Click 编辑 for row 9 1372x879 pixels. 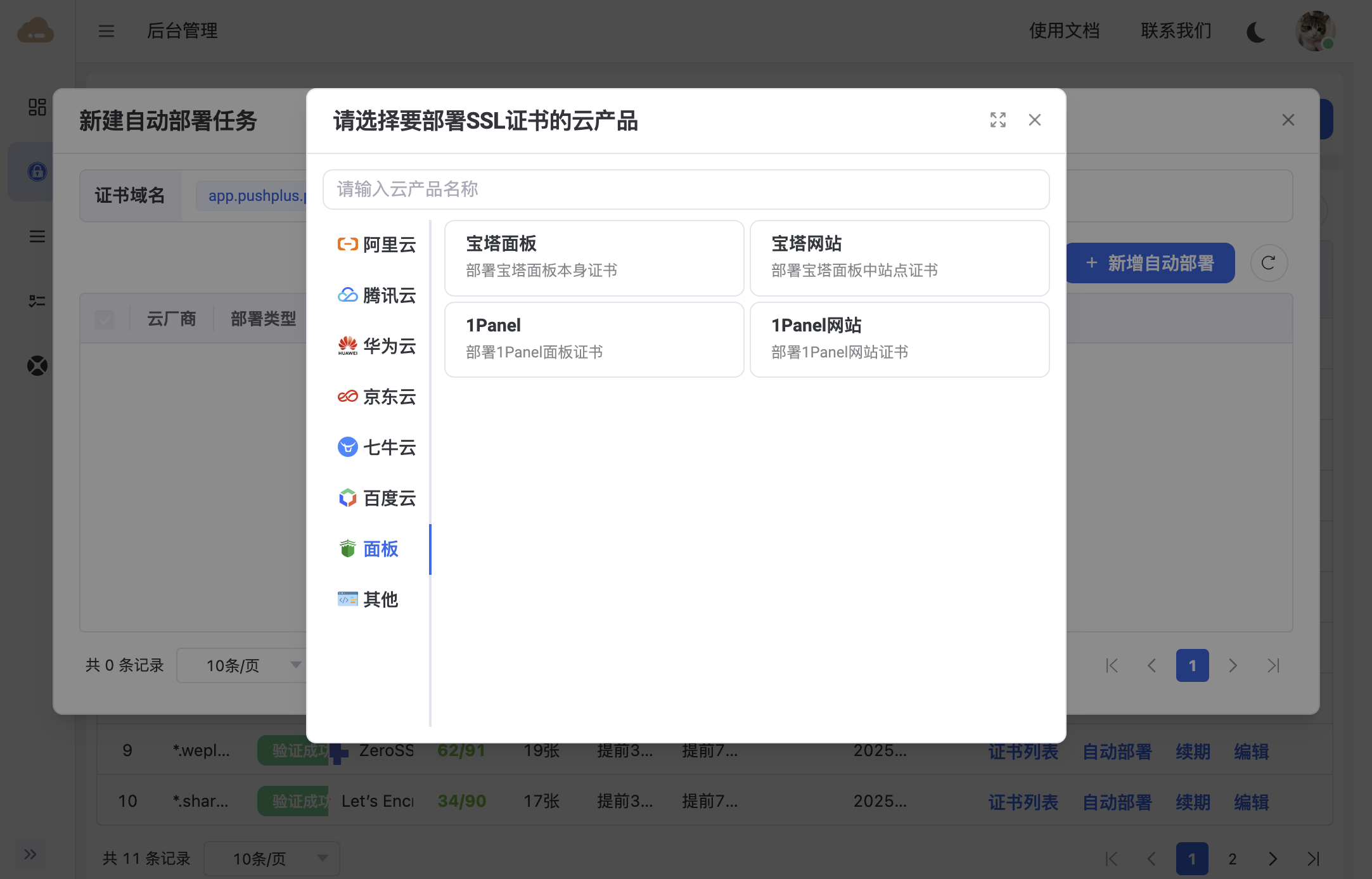(1251, 752)
